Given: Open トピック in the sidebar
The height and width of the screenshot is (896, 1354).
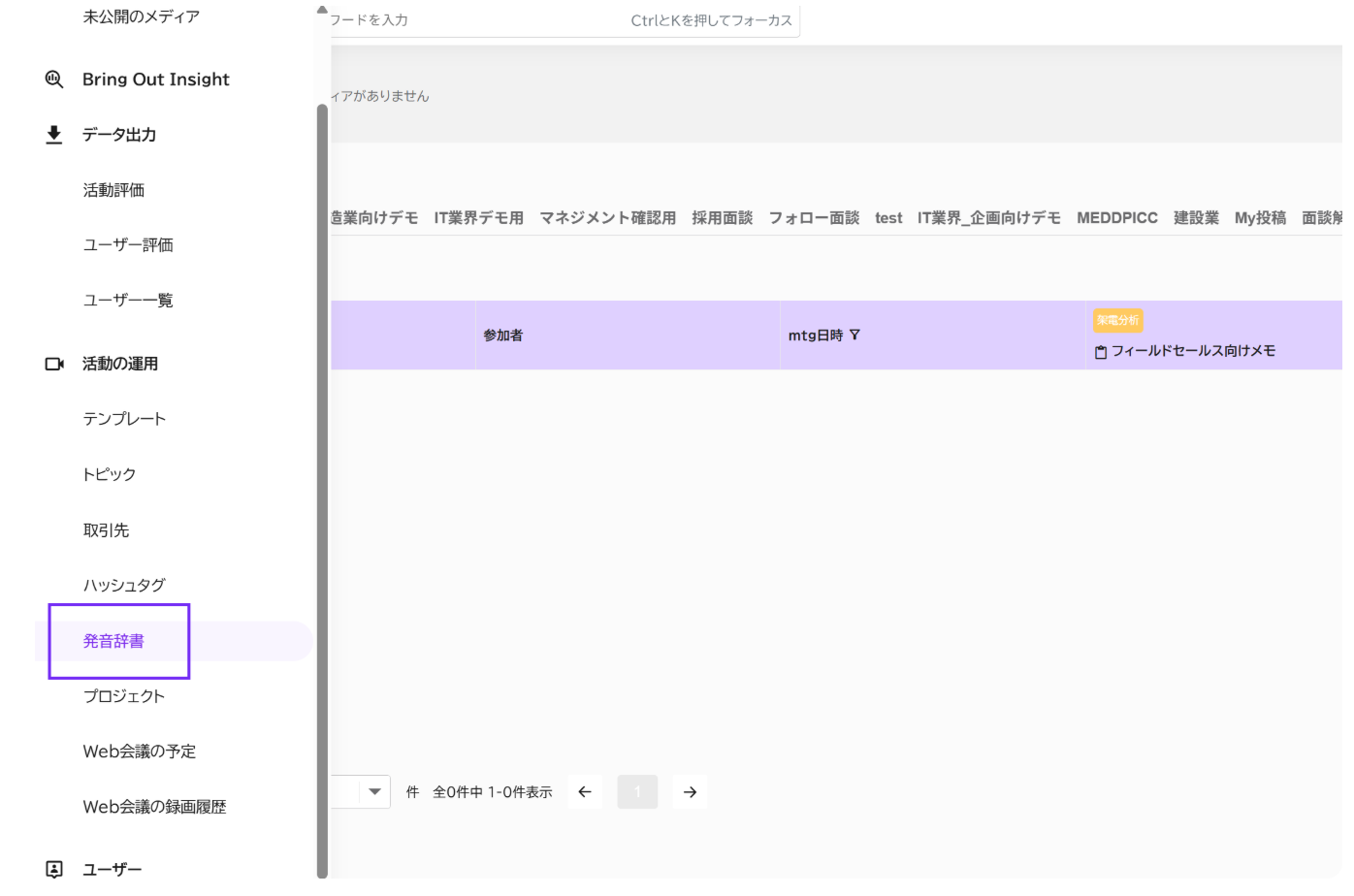Looking at the screenshot, I should tap(110, 474).
